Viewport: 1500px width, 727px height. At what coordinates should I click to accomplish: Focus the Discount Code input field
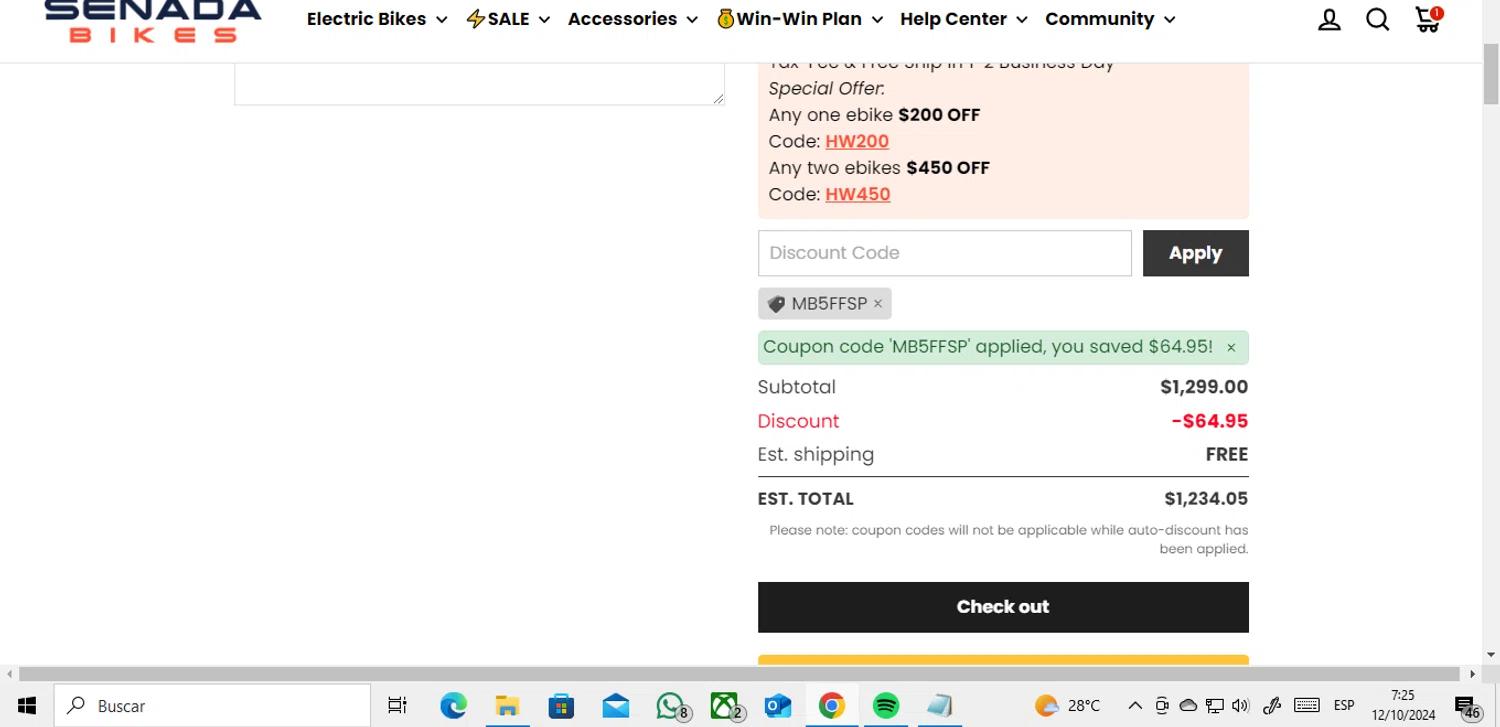pos(945,253)
